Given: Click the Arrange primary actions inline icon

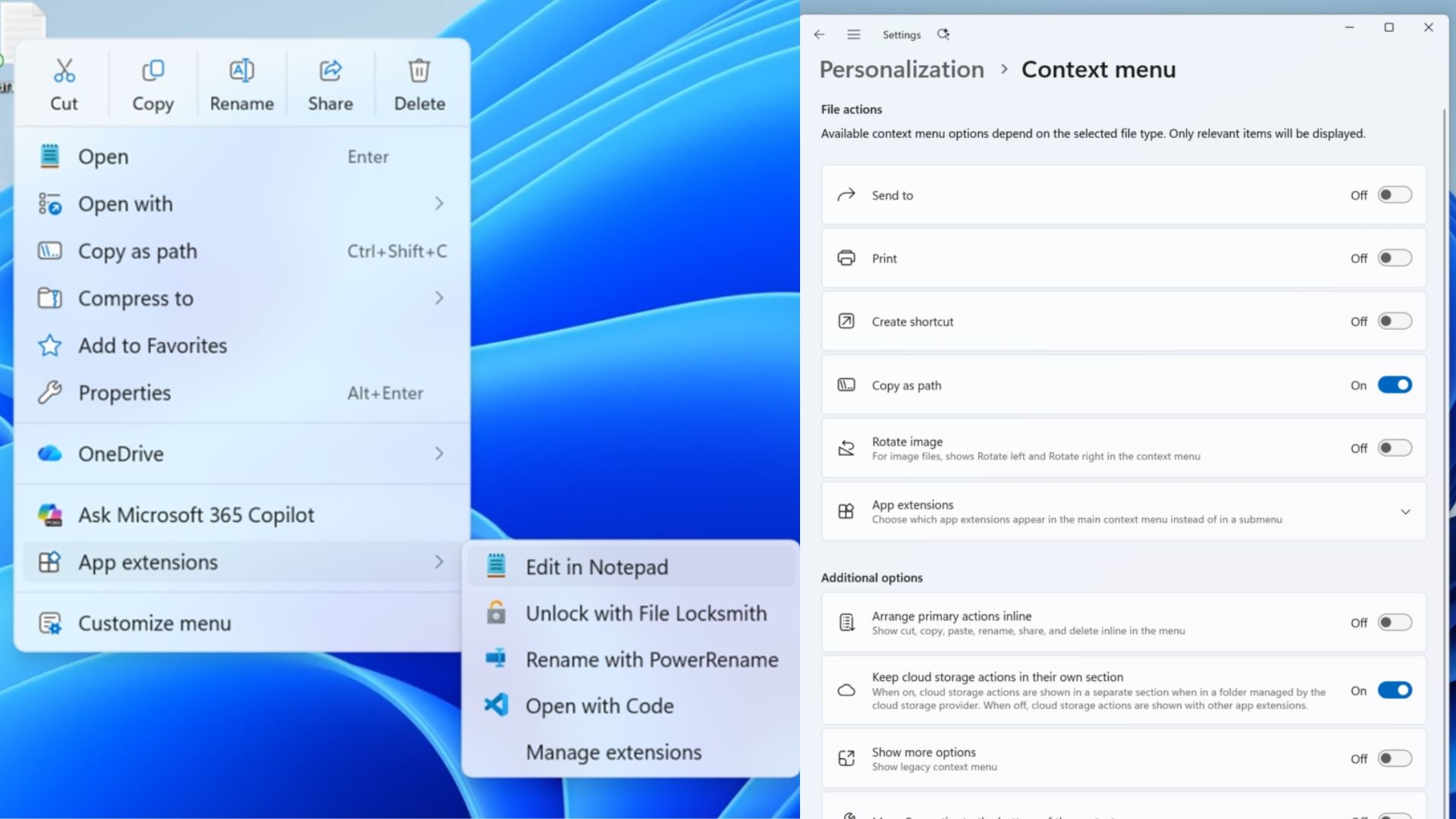Looking at the screenshot, I should (846, 623).
